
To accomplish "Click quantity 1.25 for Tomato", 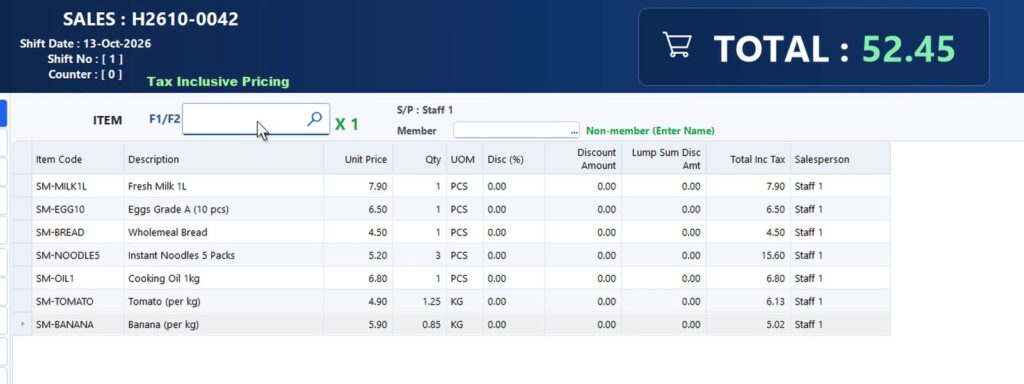I will coord(419,301).
